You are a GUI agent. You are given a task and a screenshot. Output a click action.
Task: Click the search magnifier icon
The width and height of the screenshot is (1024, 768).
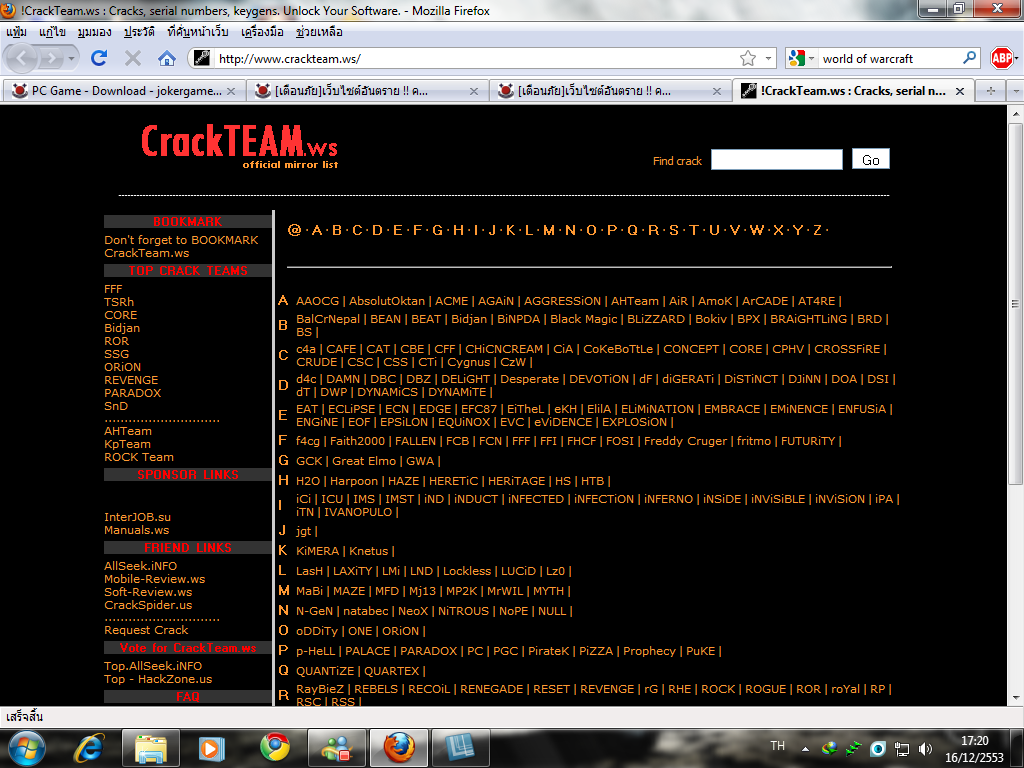click(x=970, y=58)
